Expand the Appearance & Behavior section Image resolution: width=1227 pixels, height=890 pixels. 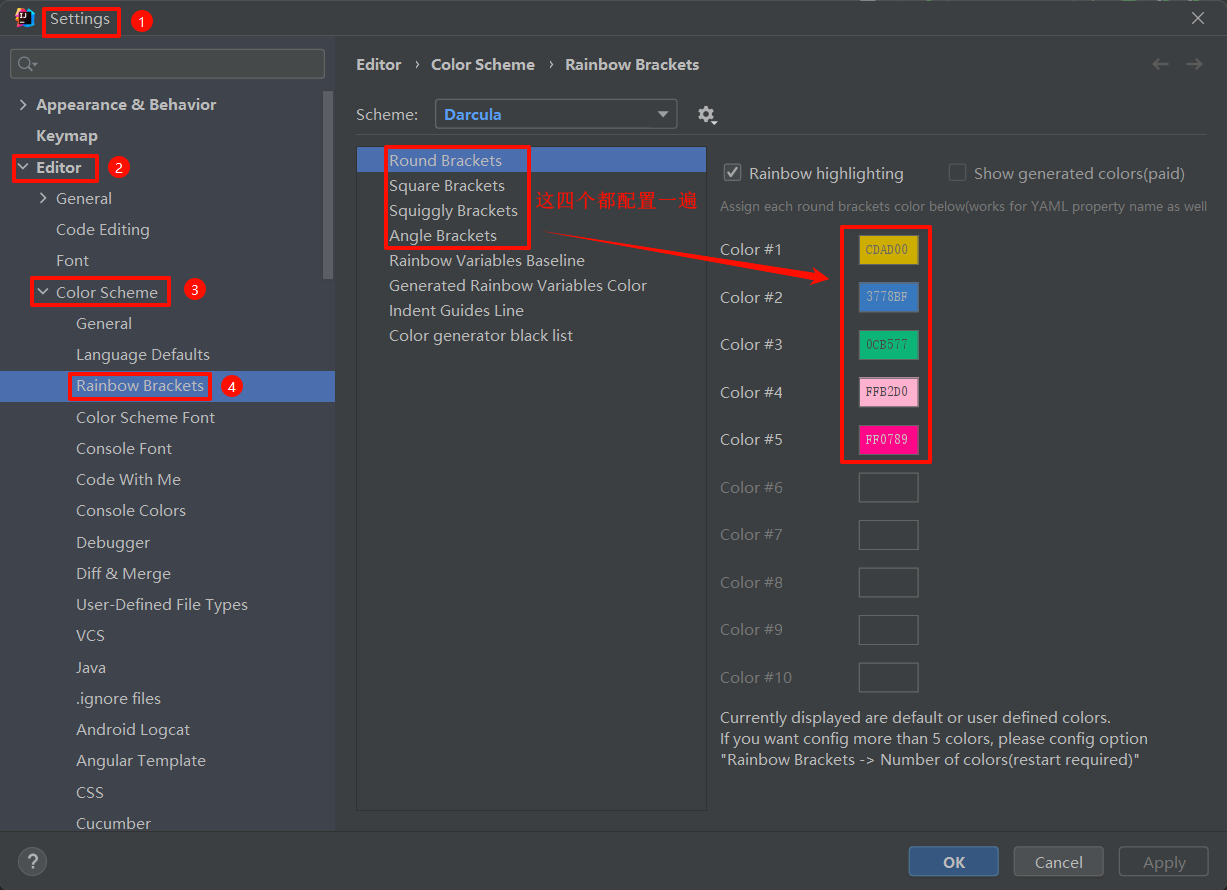click(22, 104)
